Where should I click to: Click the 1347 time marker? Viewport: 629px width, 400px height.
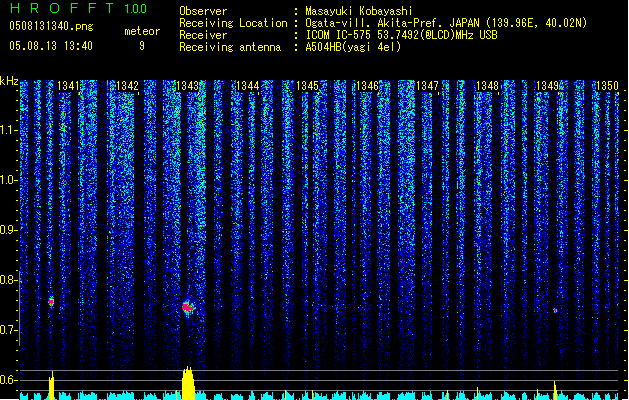427,86
